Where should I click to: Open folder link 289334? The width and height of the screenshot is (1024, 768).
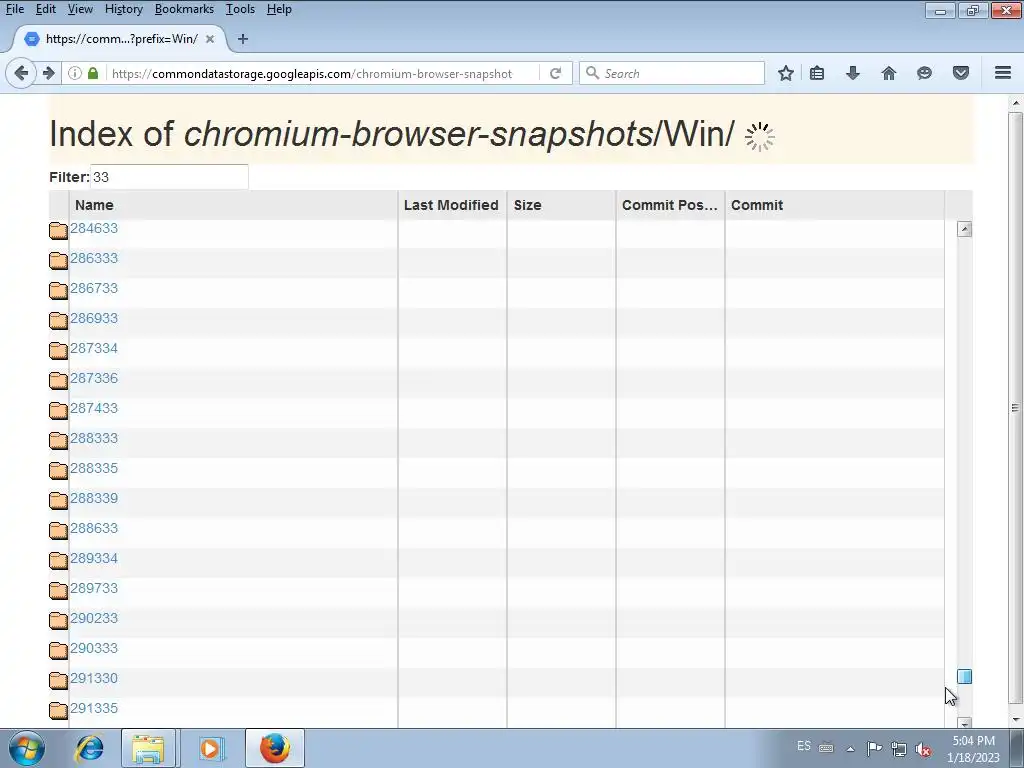[x=94, y=558]
